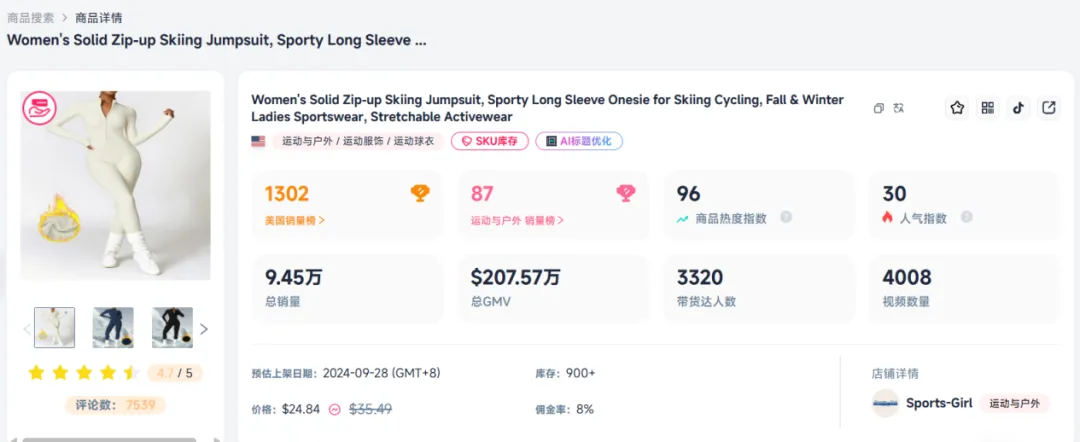Click the AI标题优化 button
This screenshot has height=442, width=1080.
579,141
